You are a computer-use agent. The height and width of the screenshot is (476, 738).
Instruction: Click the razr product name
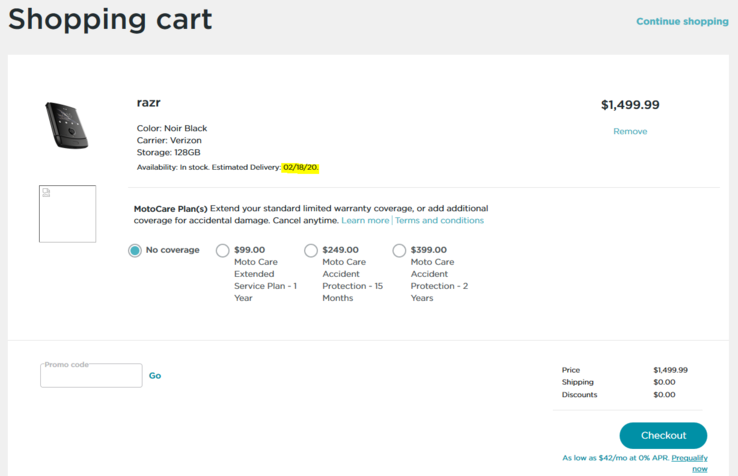click(149, 103)
